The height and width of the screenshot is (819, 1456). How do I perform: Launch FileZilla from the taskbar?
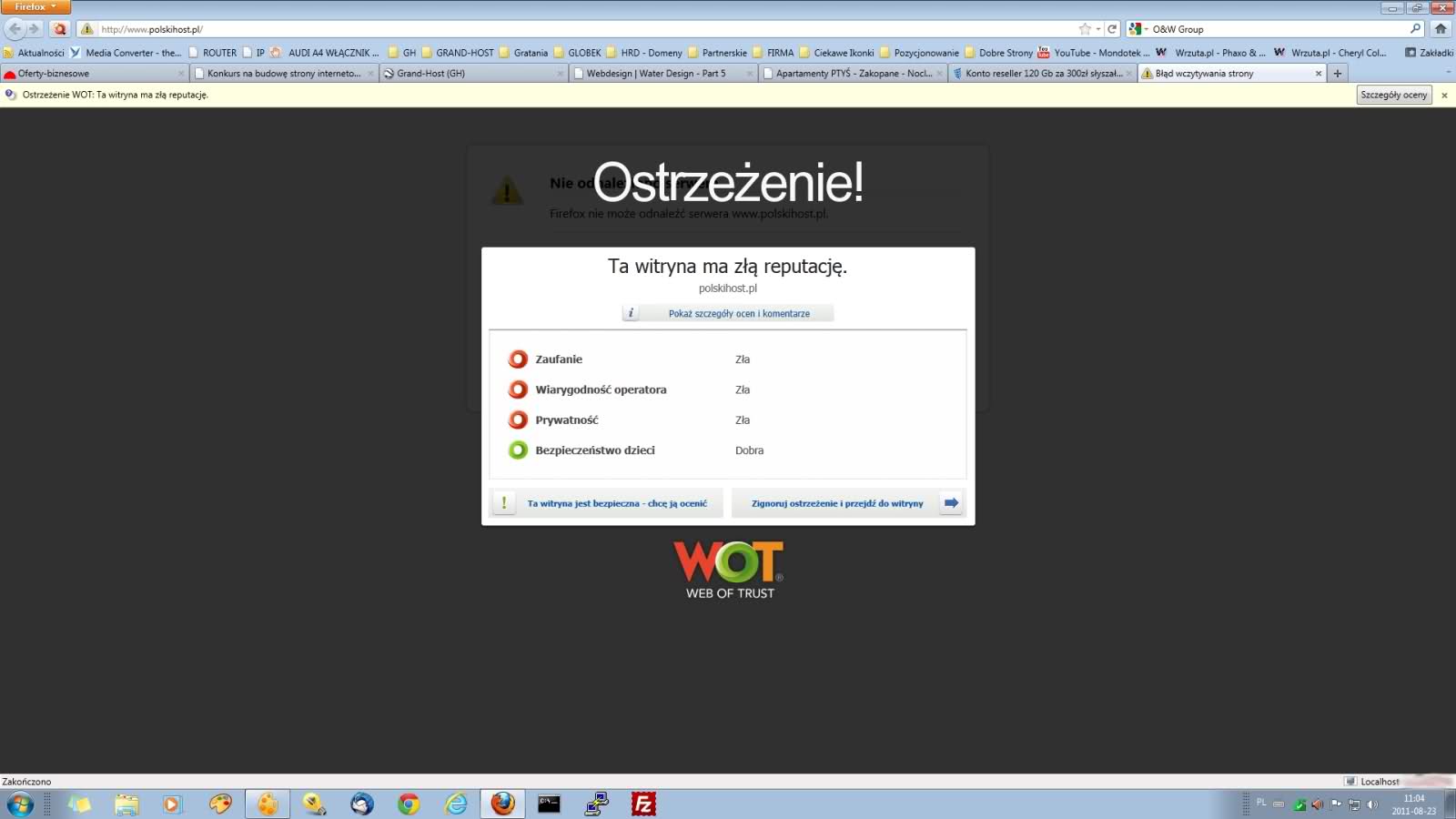[643, 804]
